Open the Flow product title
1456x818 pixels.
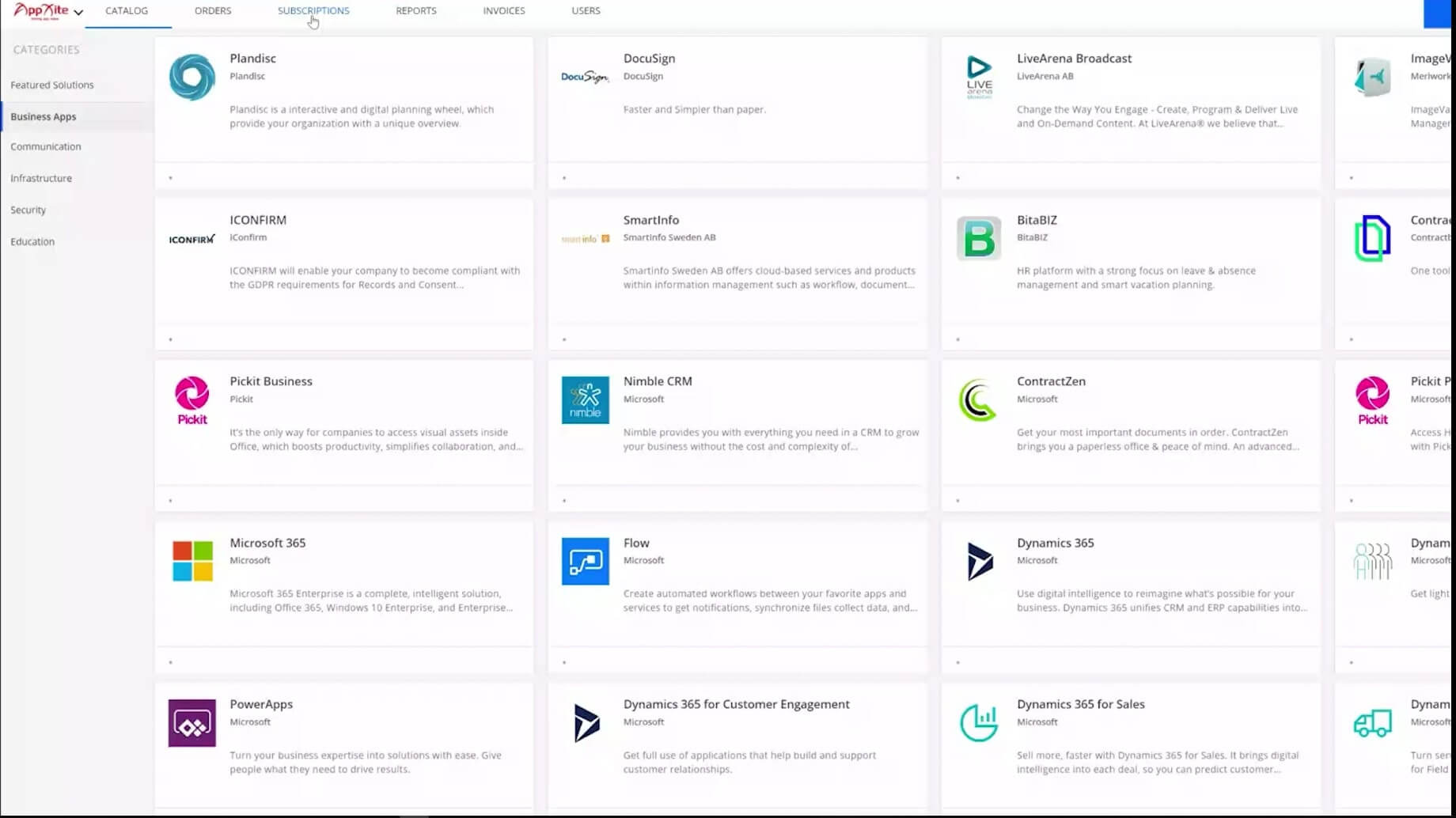click(636, 543)
